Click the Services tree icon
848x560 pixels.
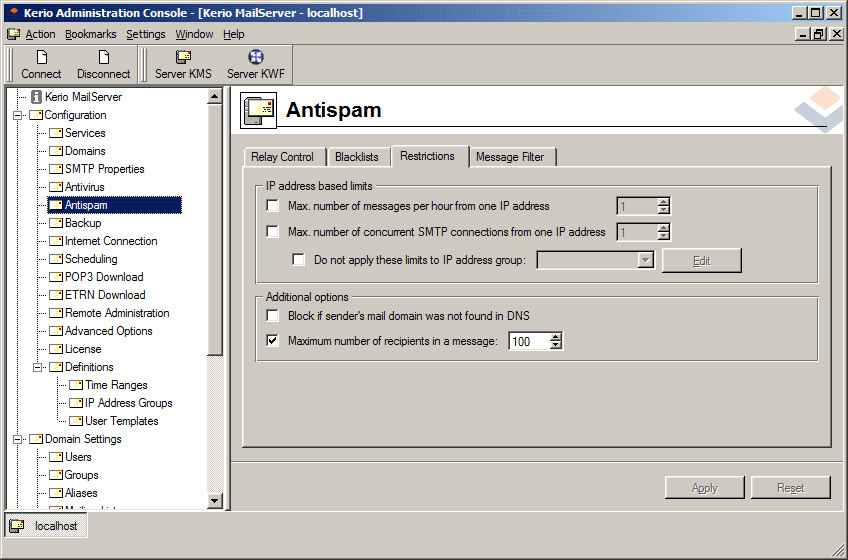tap(56, 133)
